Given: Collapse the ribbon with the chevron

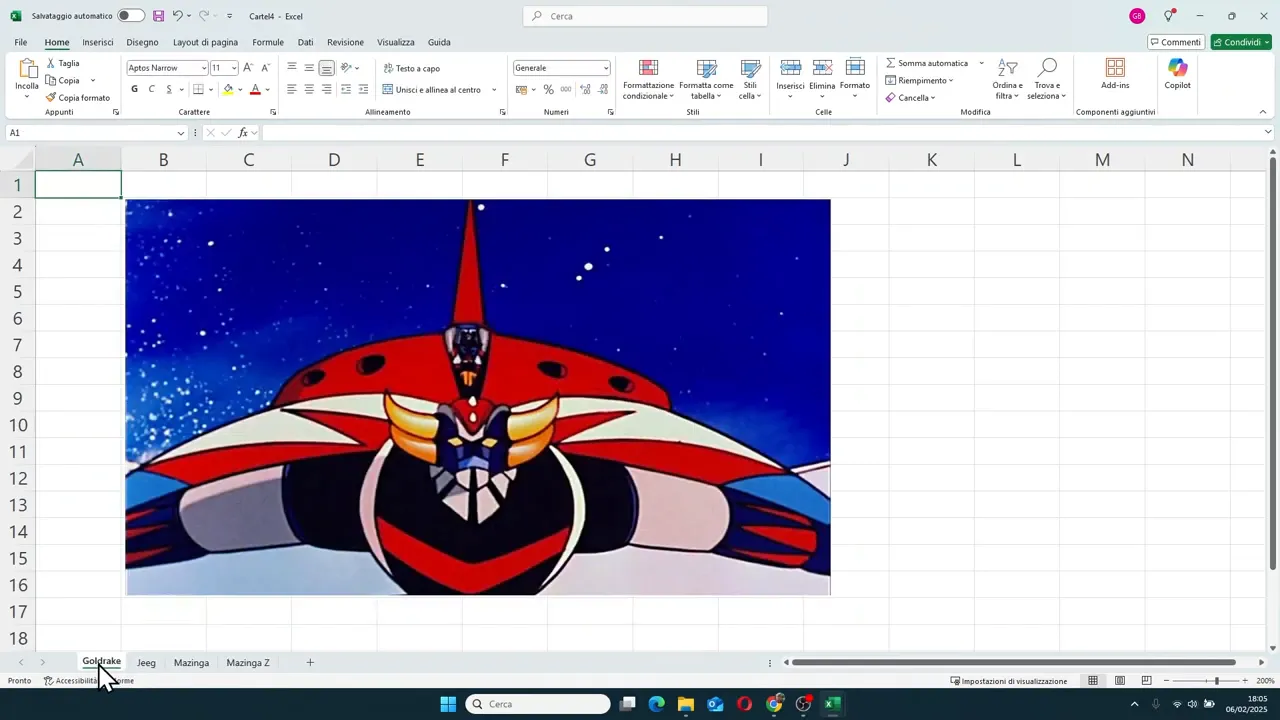Looking at the screenshot, I should click(1263, 112).
